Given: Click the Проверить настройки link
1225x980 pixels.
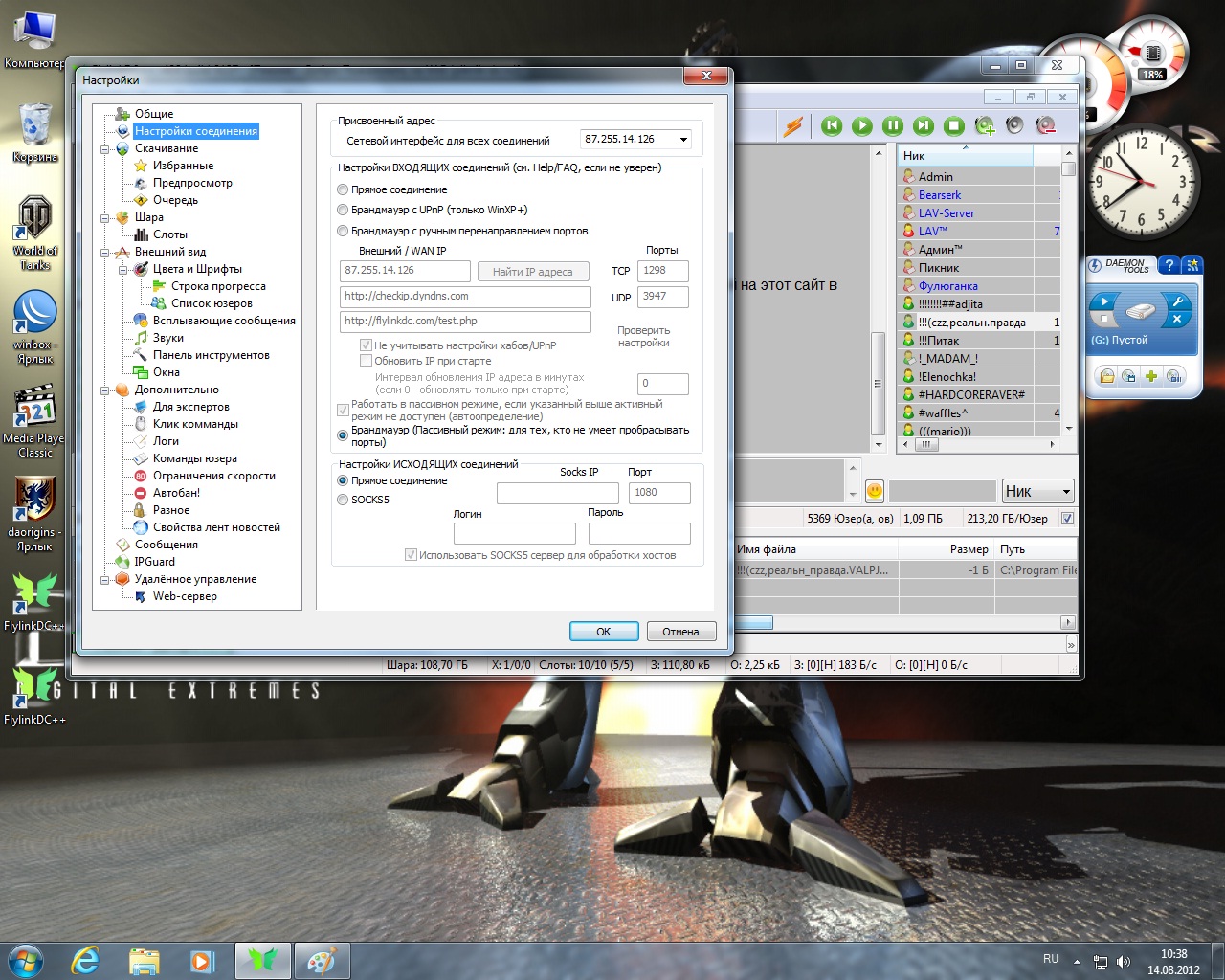Looking at the screenshot, I should (644, 336).
